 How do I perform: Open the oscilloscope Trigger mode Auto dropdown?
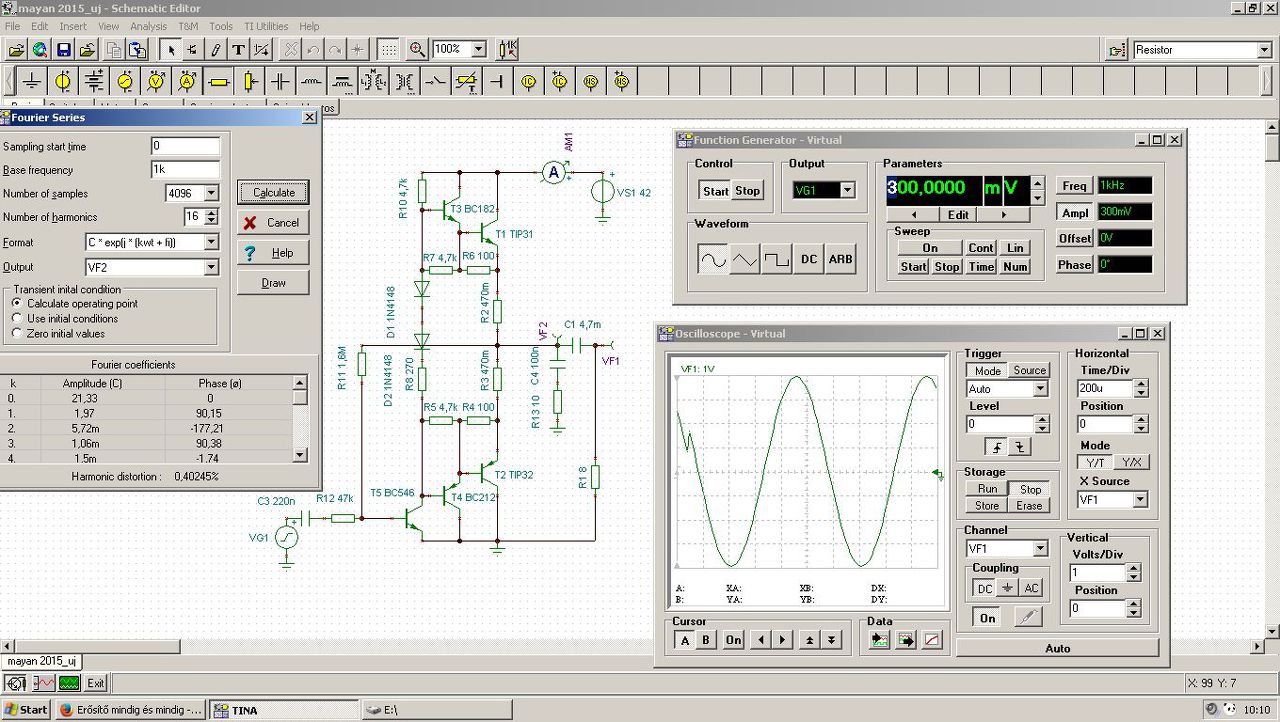pyautogui.click(x=1040, y=389)
